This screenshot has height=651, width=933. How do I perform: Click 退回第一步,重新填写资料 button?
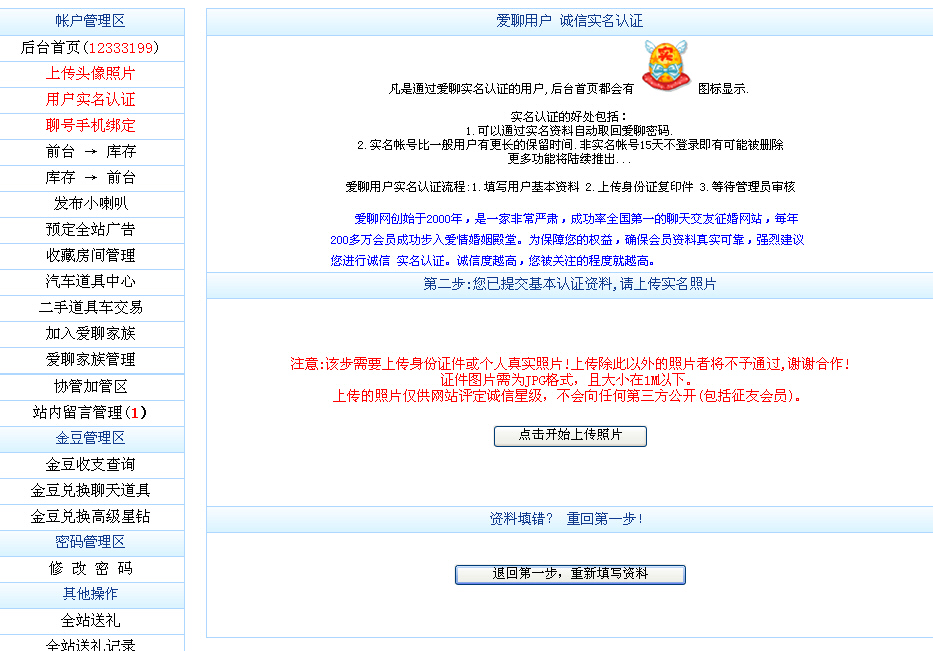570,574
